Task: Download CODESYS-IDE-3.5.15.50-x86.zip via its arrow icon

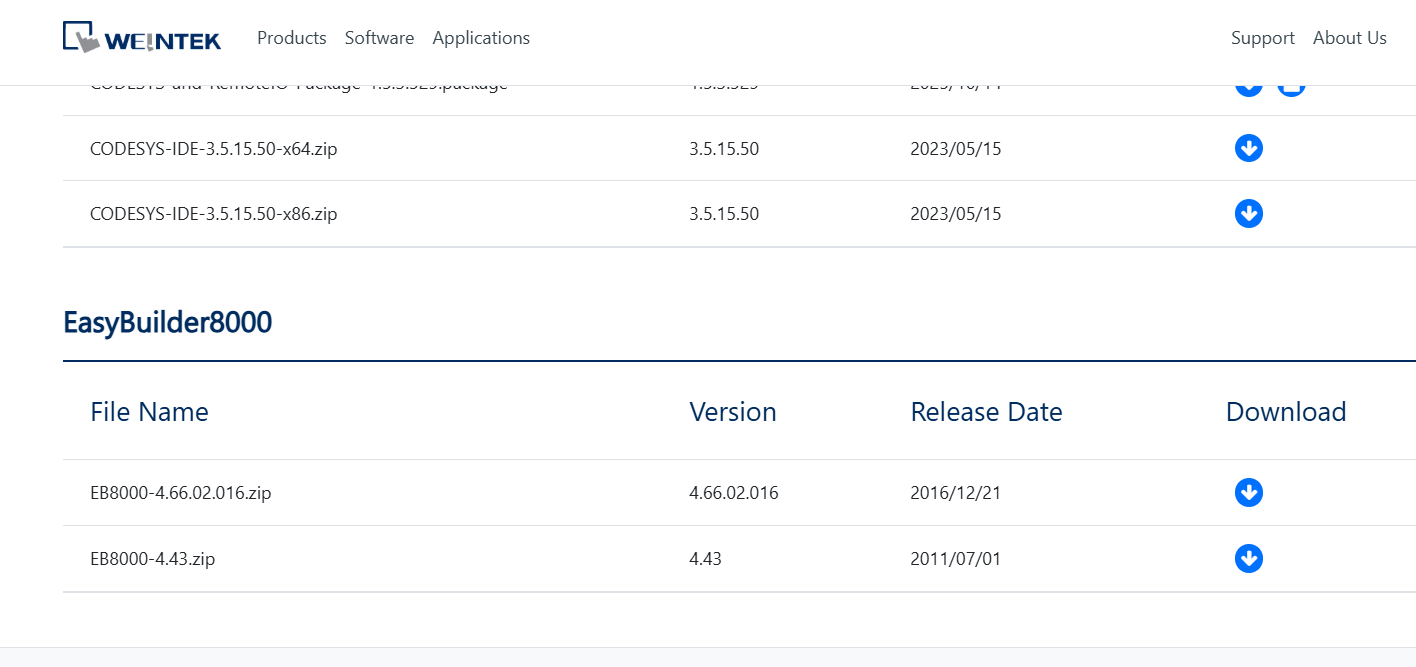Action: 1248,213
